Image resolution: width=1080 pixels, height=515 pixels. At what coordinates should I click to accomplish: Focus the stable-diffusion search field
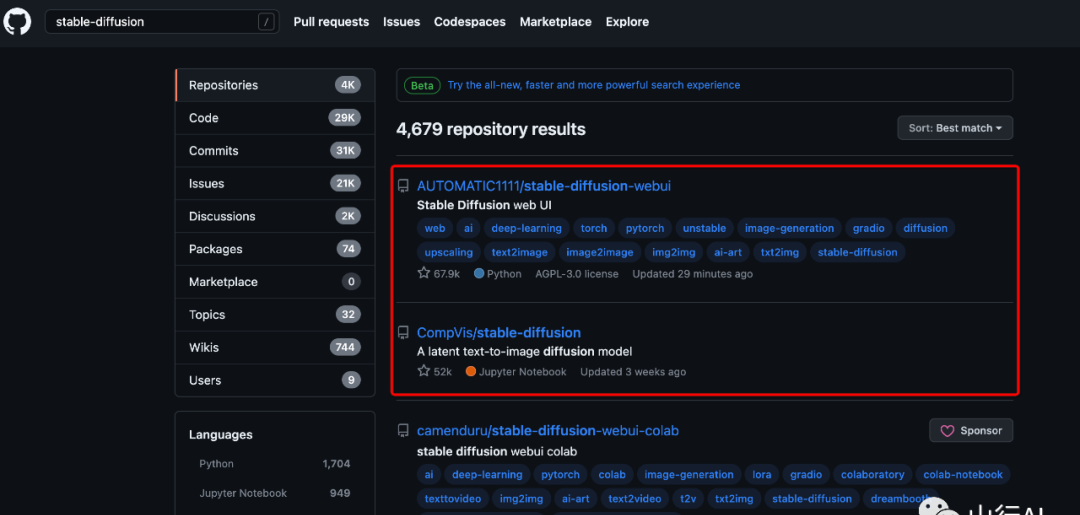[x=163, y=22]
